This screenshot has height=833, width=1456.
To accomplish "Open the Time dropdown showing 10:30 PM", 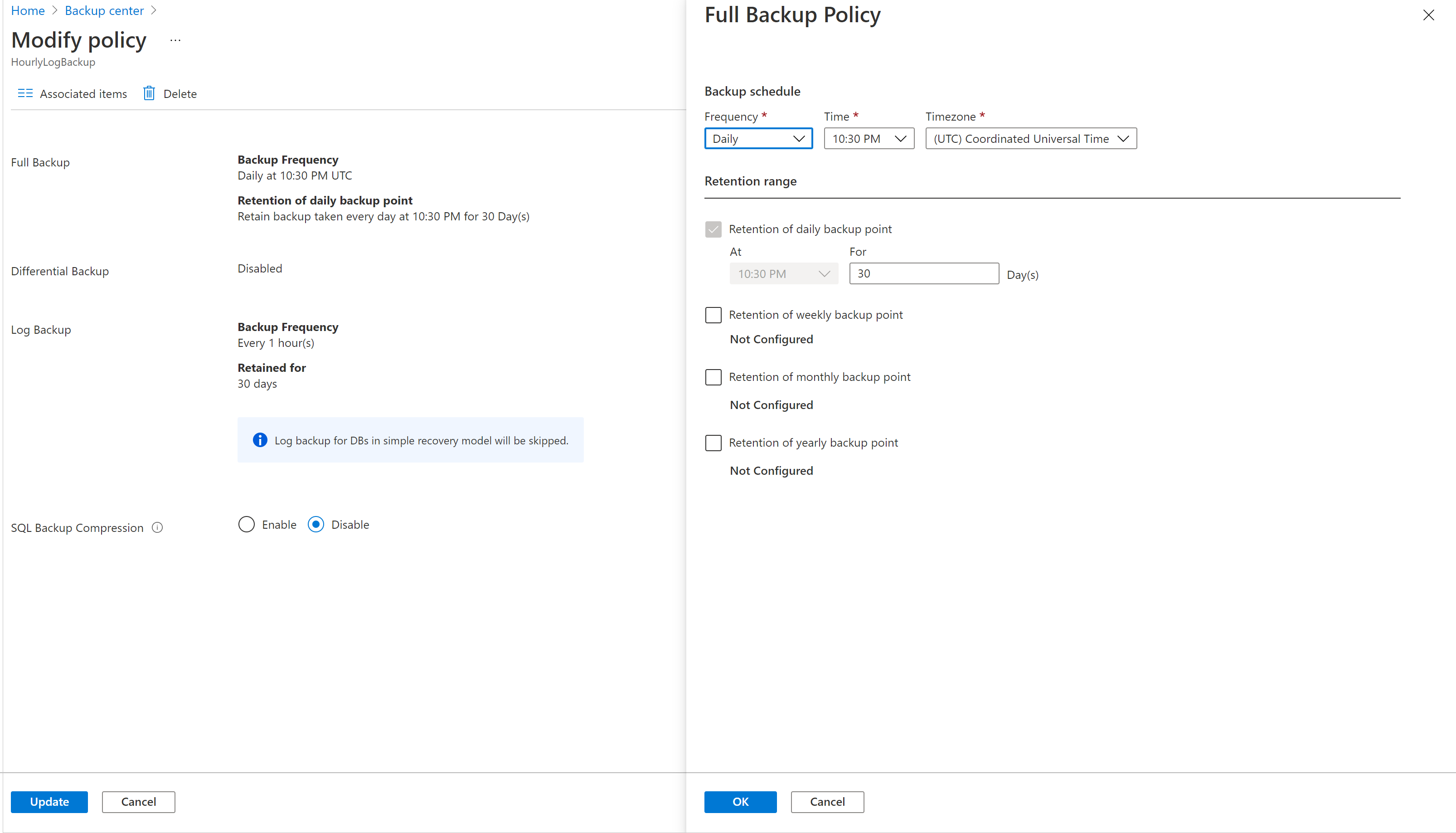I will click(x=866, y=138).
